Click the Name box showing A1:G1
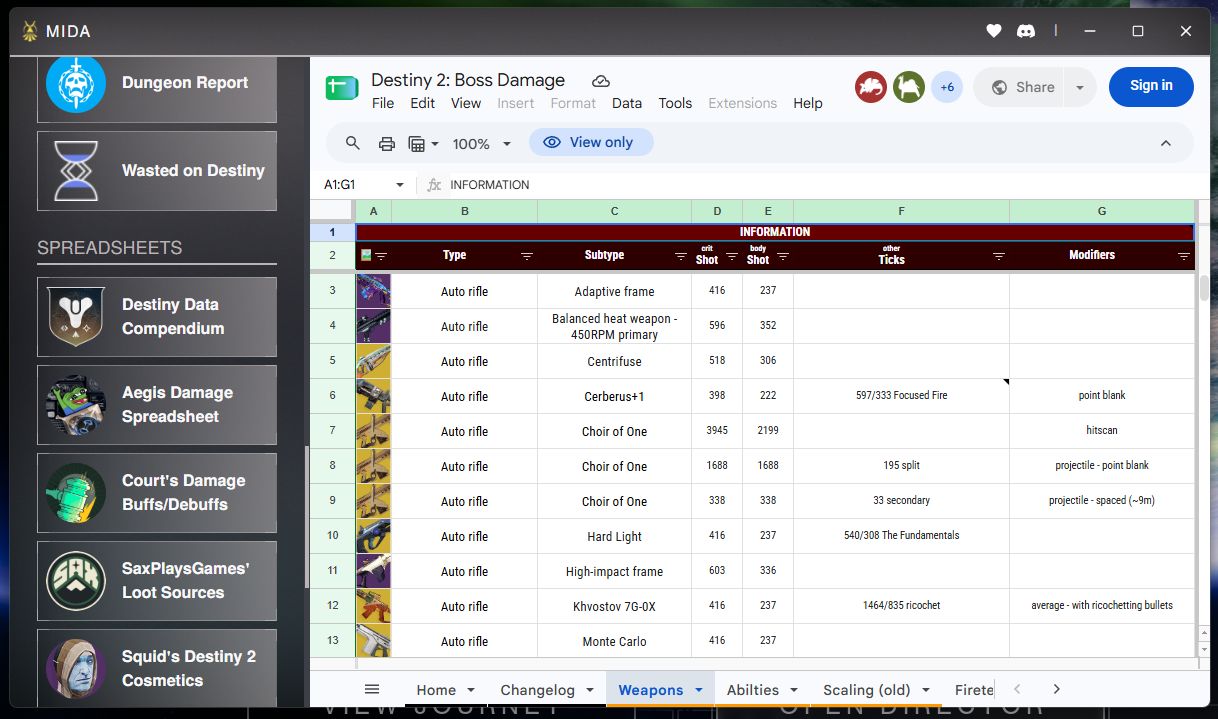 [x=354, y=185]
